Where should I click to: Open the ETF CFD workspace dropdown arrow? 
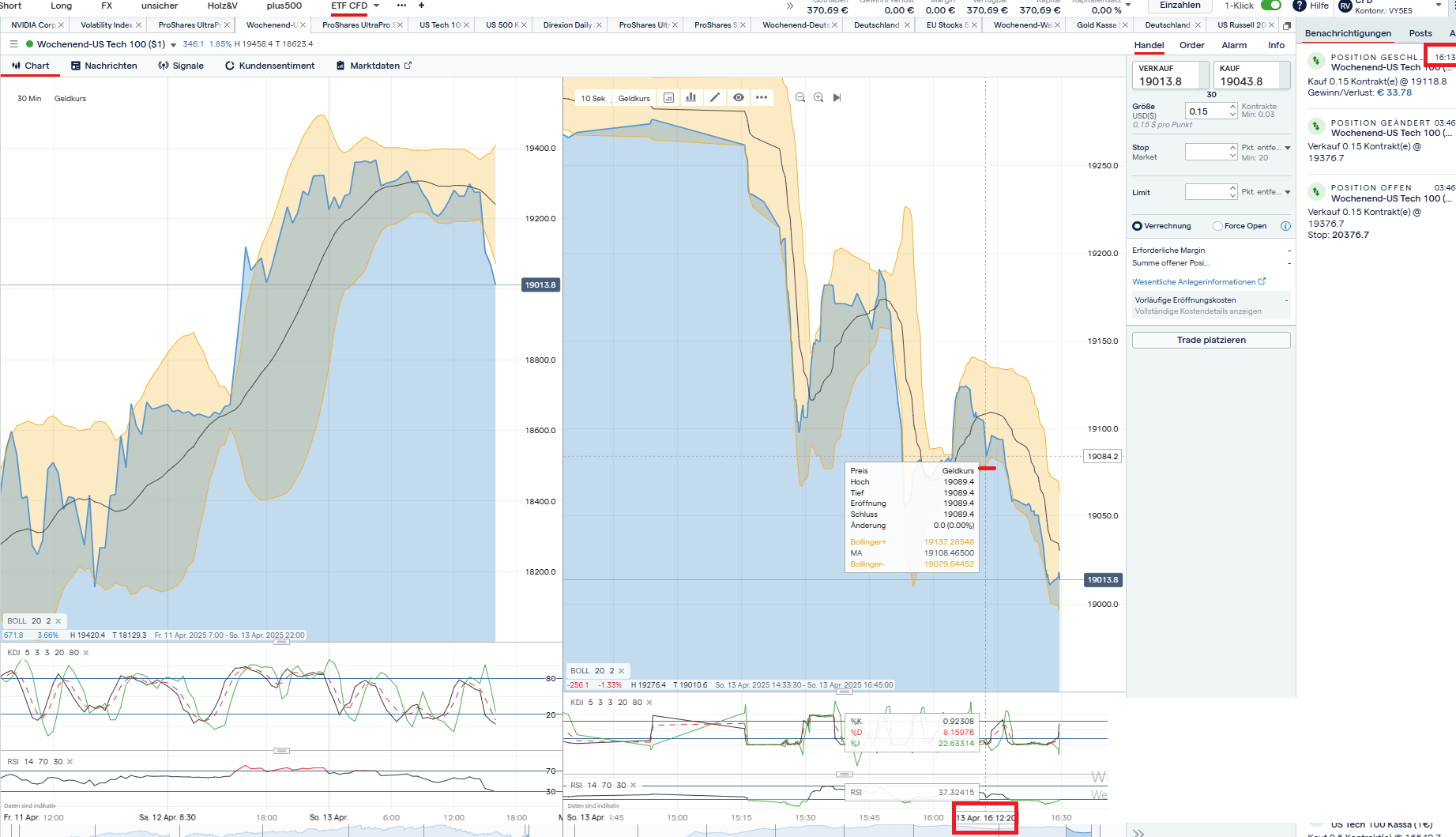point(376,6)
